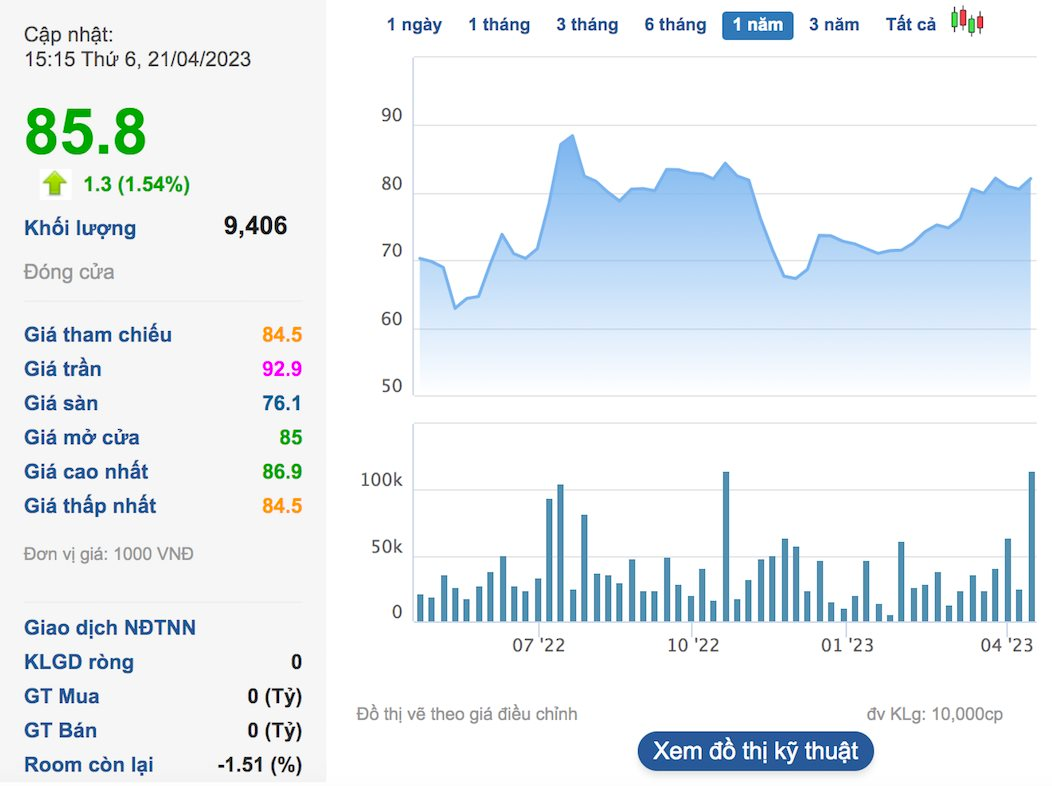Click the update time "15:15 Thứ 6, 21/04/2023"

(x=138, y=59)
